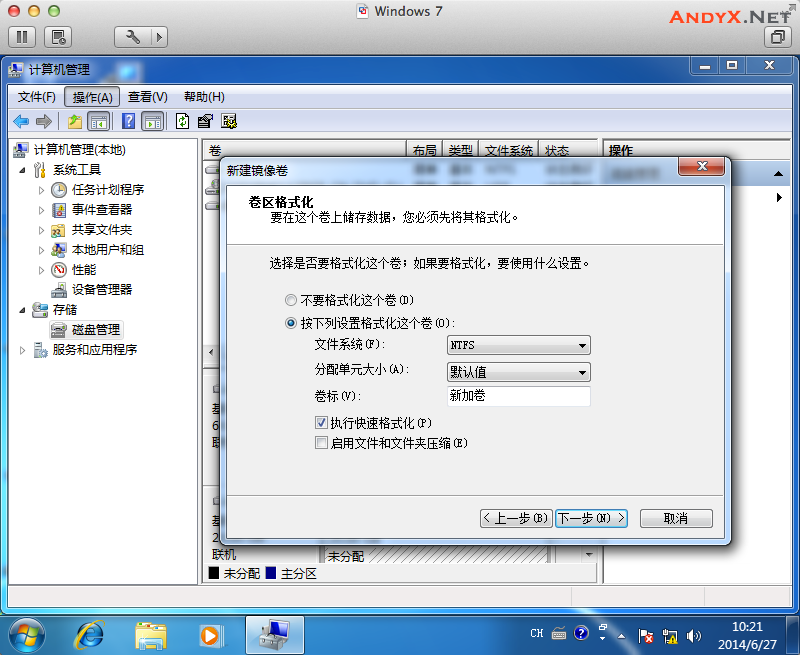The height and width of the screenshot is (655, 800).
Task: Sort by the 文件系统 column header
Action: (509, 150)
